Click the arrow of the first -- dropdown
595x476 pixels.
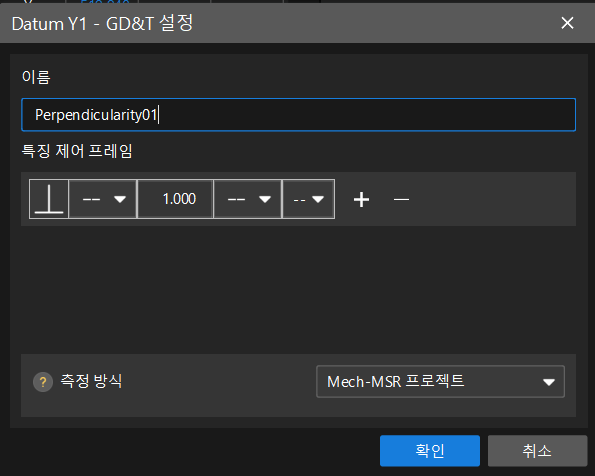pos(120,199)
